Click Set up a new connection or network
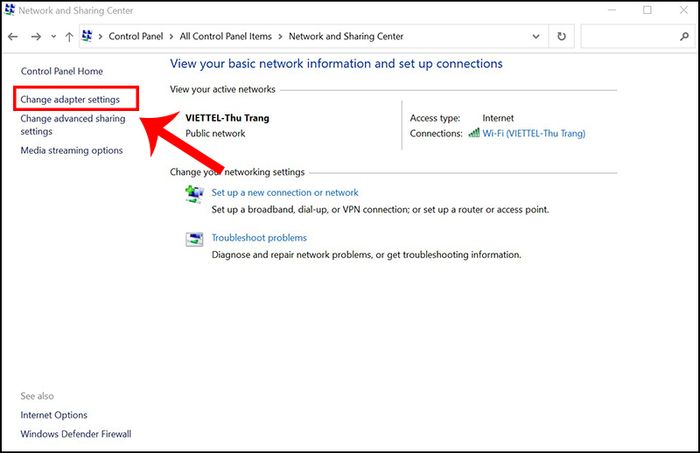 tap(285, 192)
